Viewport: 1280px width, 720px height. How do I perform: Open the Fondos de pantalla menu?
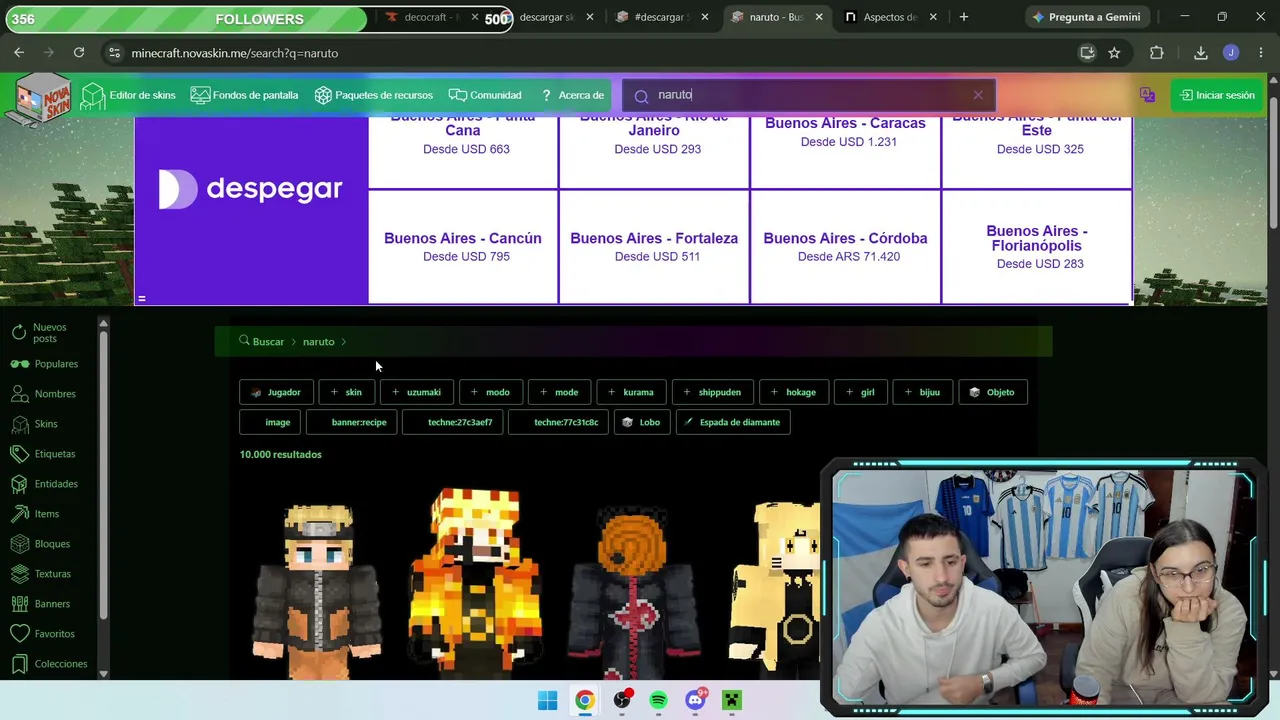pyautogui.click(x=244, y=95)
